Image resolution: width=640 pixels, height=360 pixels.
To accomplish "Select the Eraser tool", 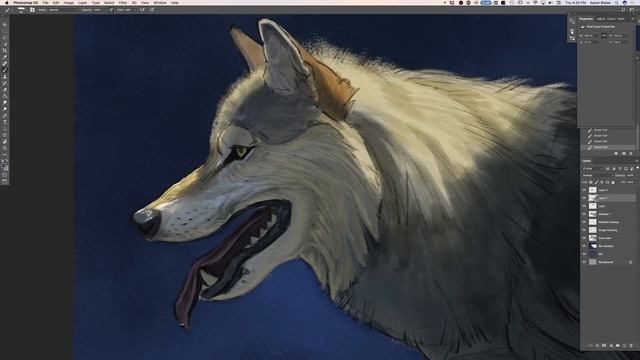I will pyautogui.click(x=5, y=90).
